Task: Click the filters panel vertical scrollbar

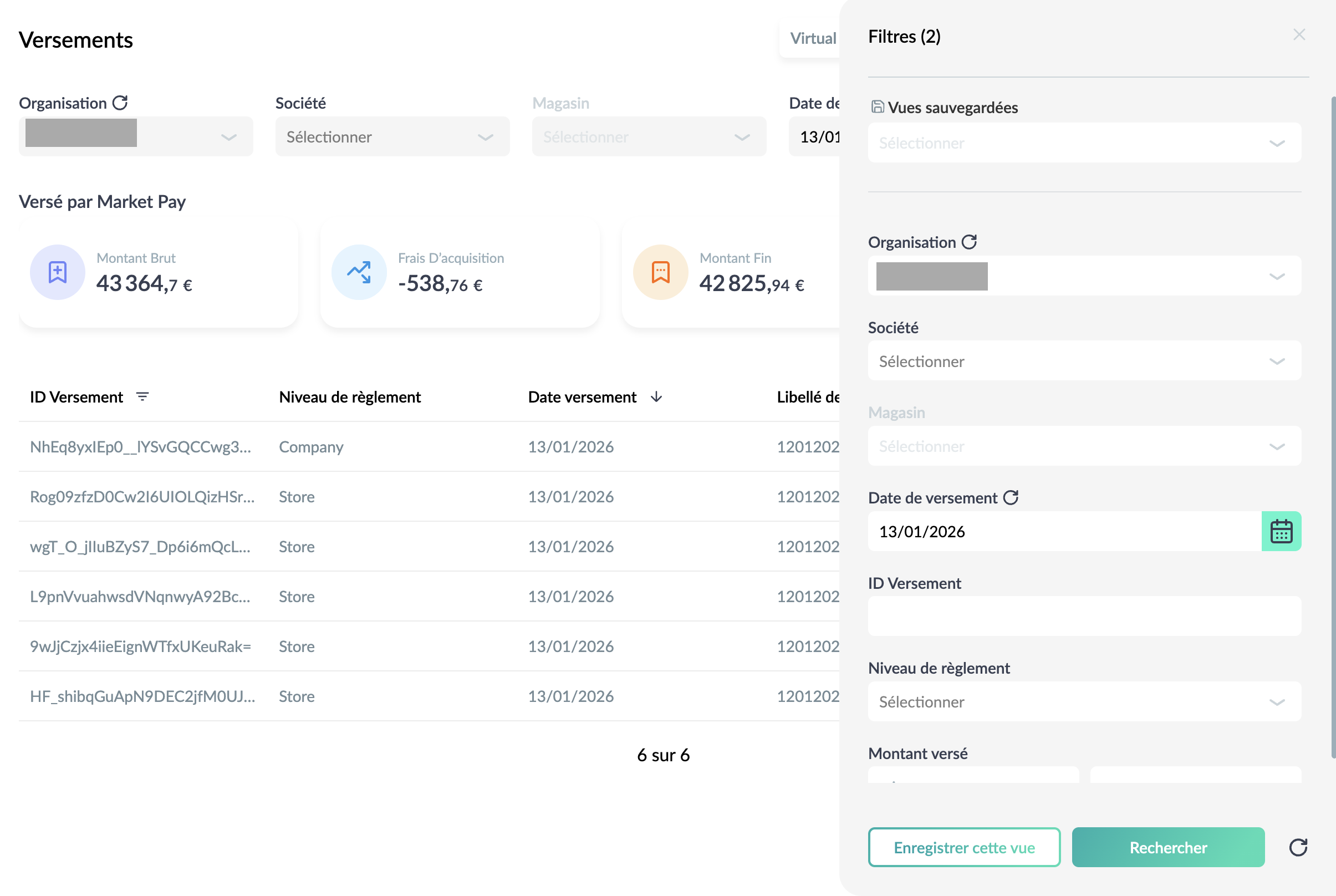Action: pos(1333,427)
